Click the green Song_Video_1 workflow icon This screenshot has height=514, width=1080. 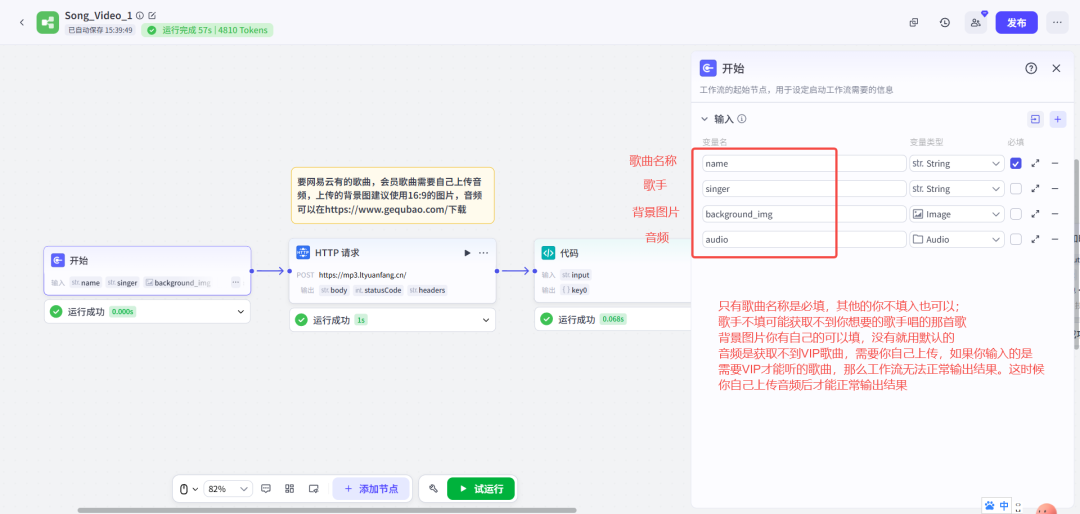[x=48, y=22]
